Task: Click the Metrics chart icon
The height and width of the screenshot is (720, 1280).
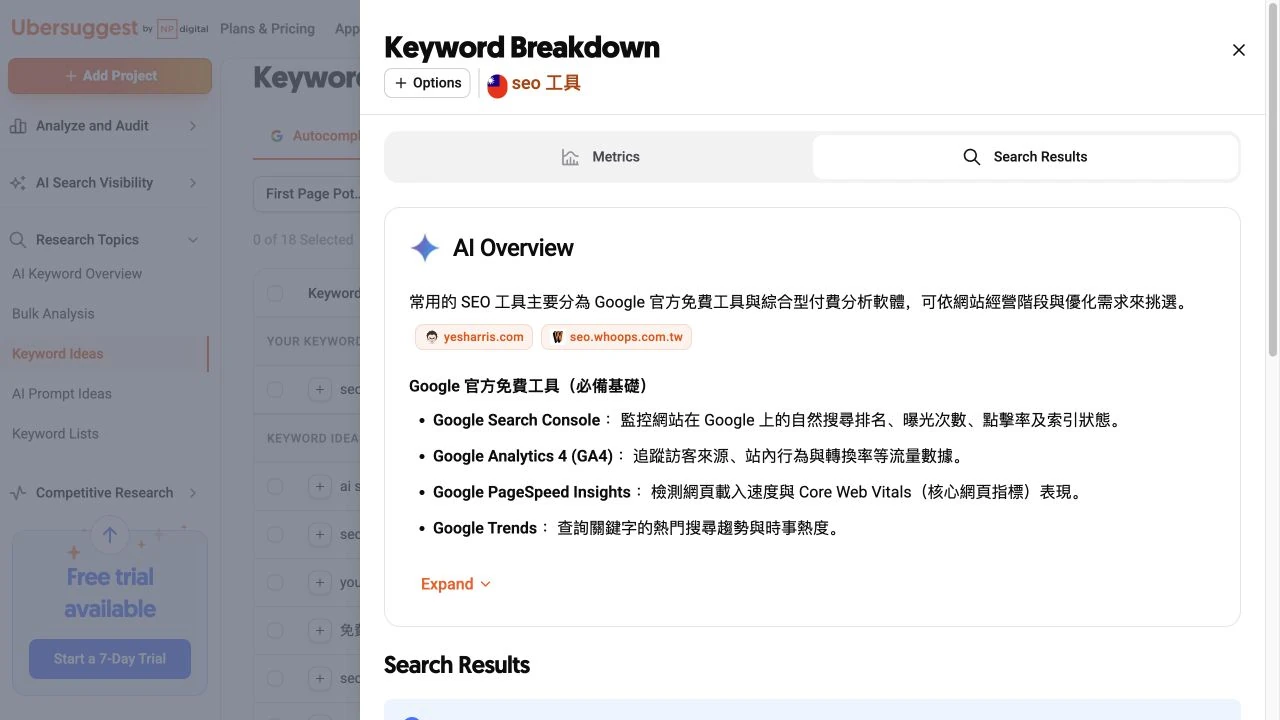Action: click(570, 157)
